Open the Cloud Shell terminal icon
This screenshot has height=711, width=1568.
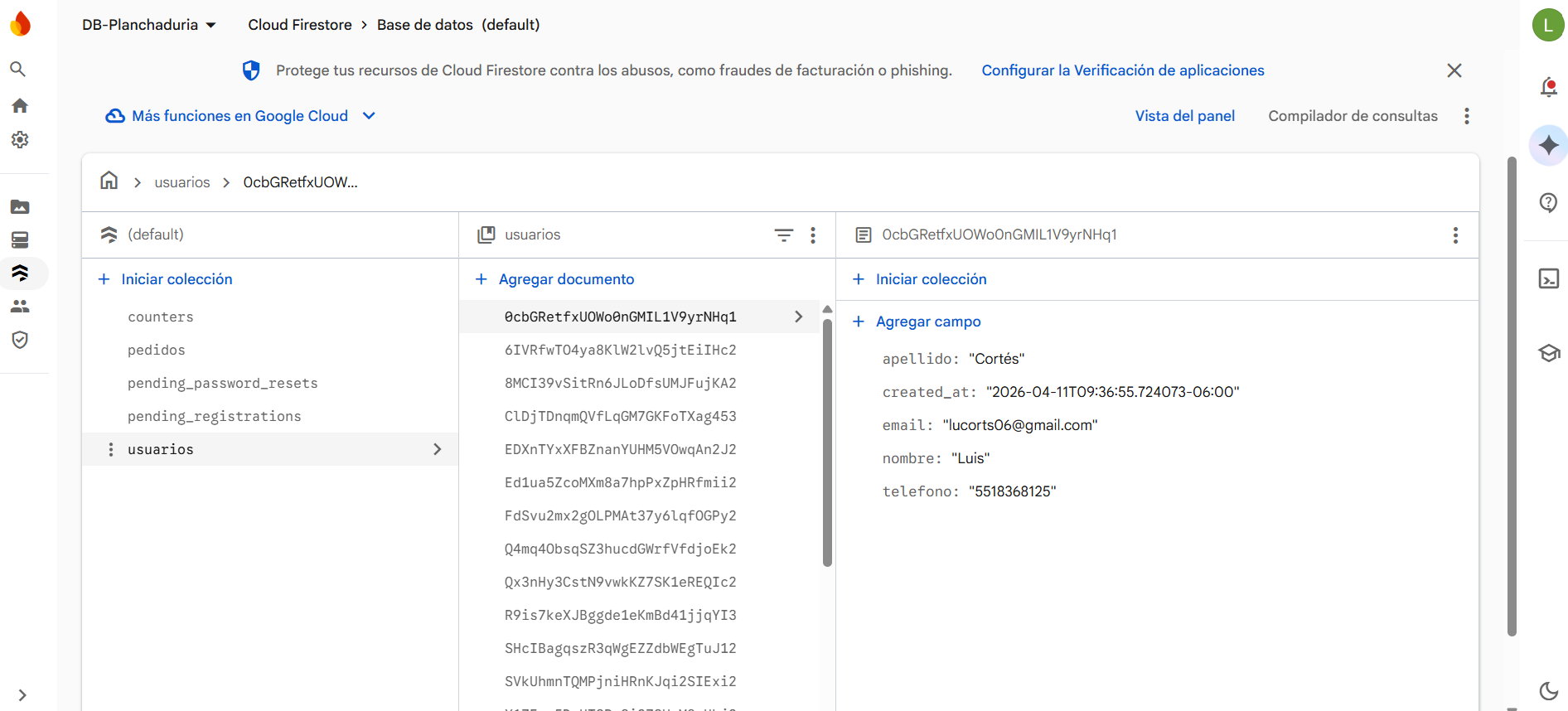[x=1548, y=278]
